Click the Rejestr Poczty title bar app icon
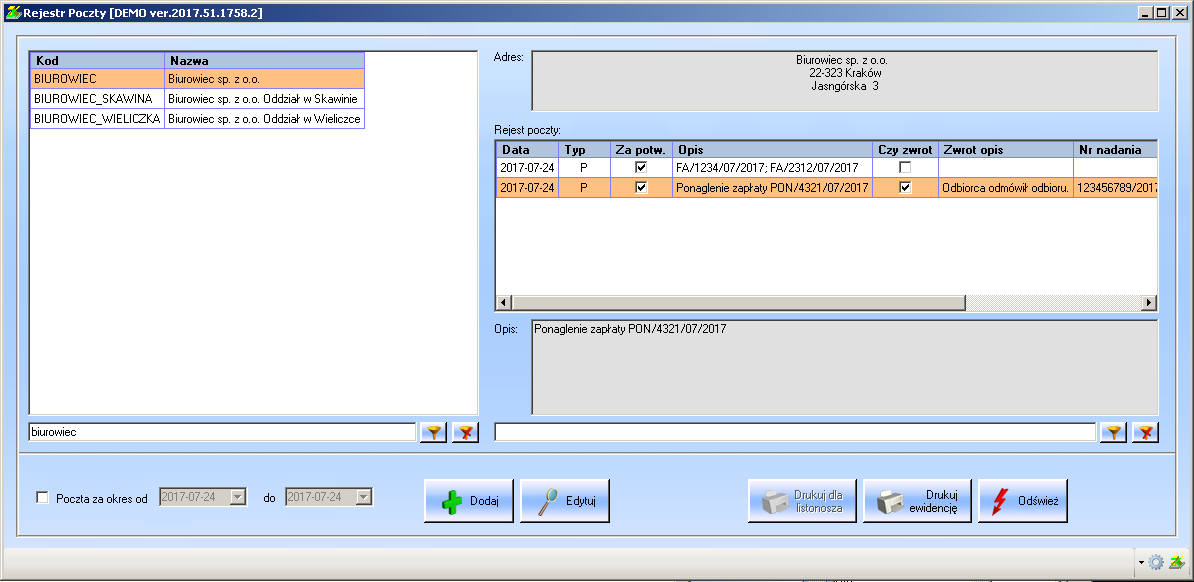This screenshot has width=1194, height=582. tap(12, 13)
